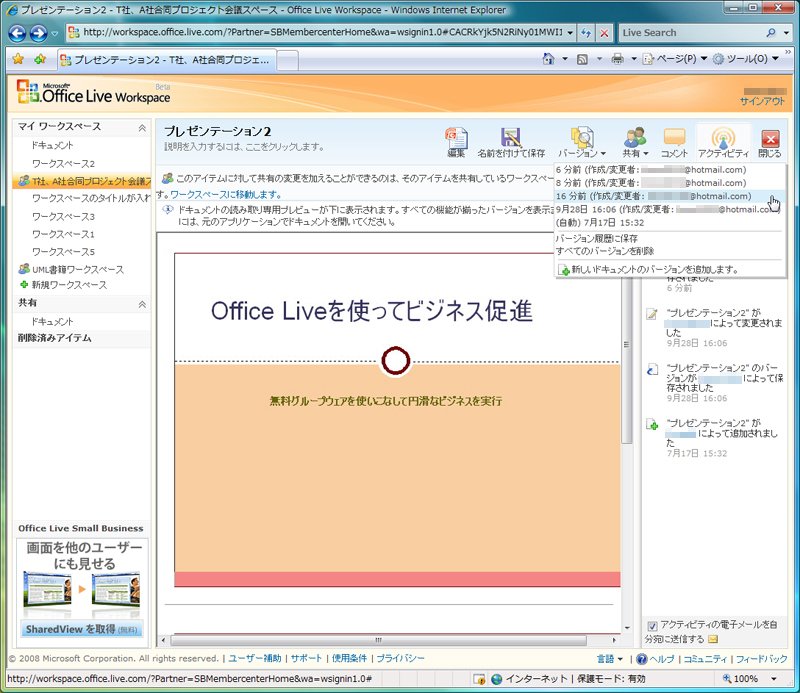Select the 6 分前 version entry
Screen dimensions: 800x693
[669, 170]
